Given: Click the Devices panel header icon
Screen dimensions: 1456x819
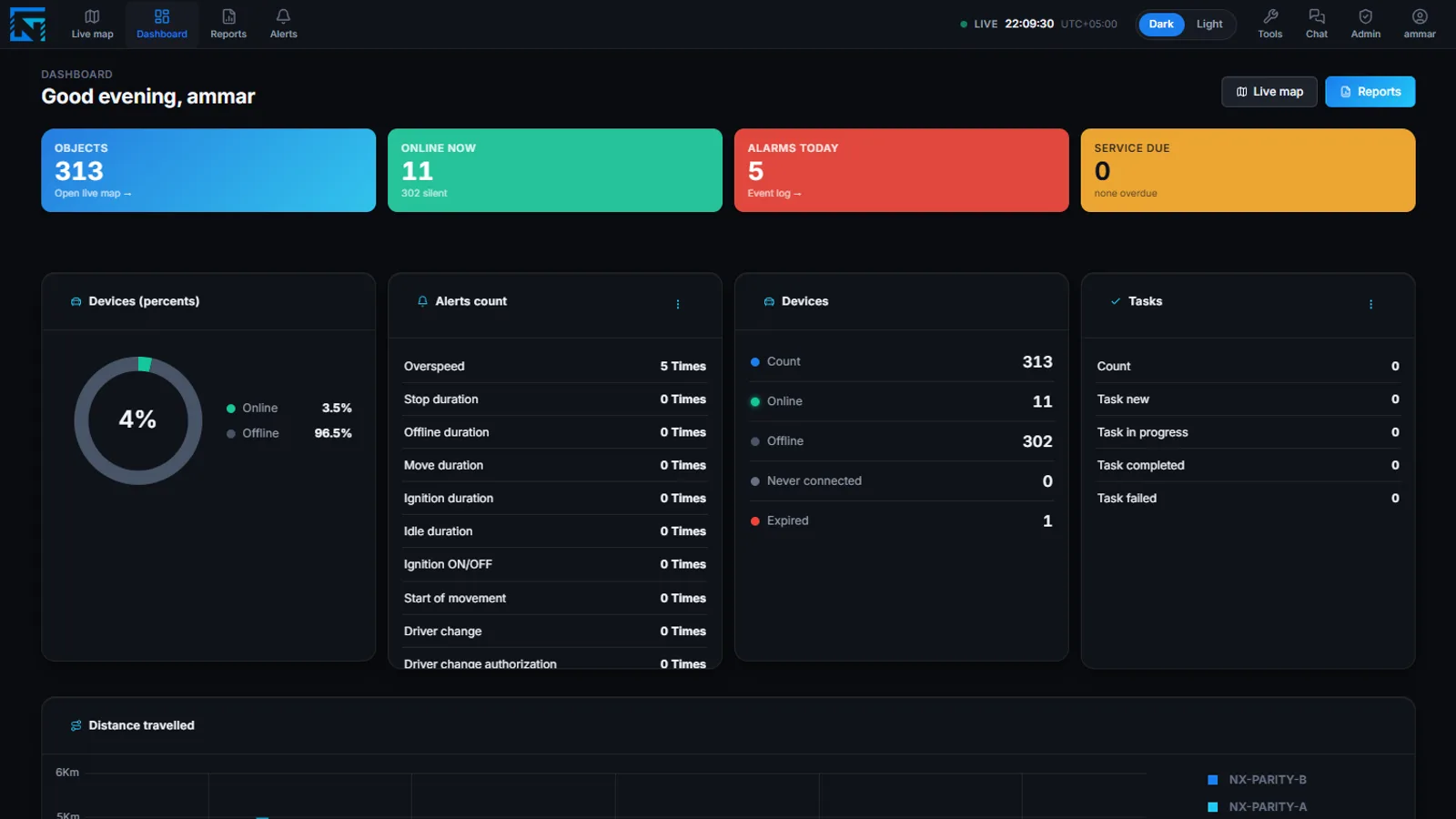Looking at the screenshot, I should [769, 301].
